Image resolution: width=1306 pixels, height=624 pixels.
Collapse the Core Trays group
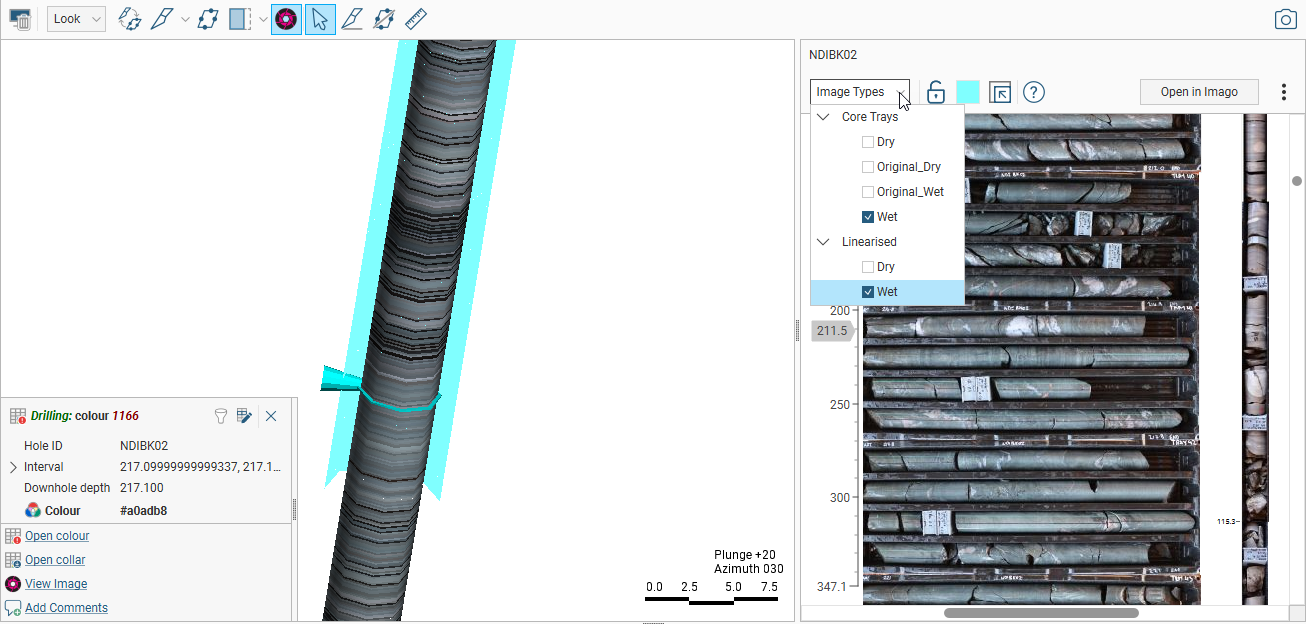[823, 117]
